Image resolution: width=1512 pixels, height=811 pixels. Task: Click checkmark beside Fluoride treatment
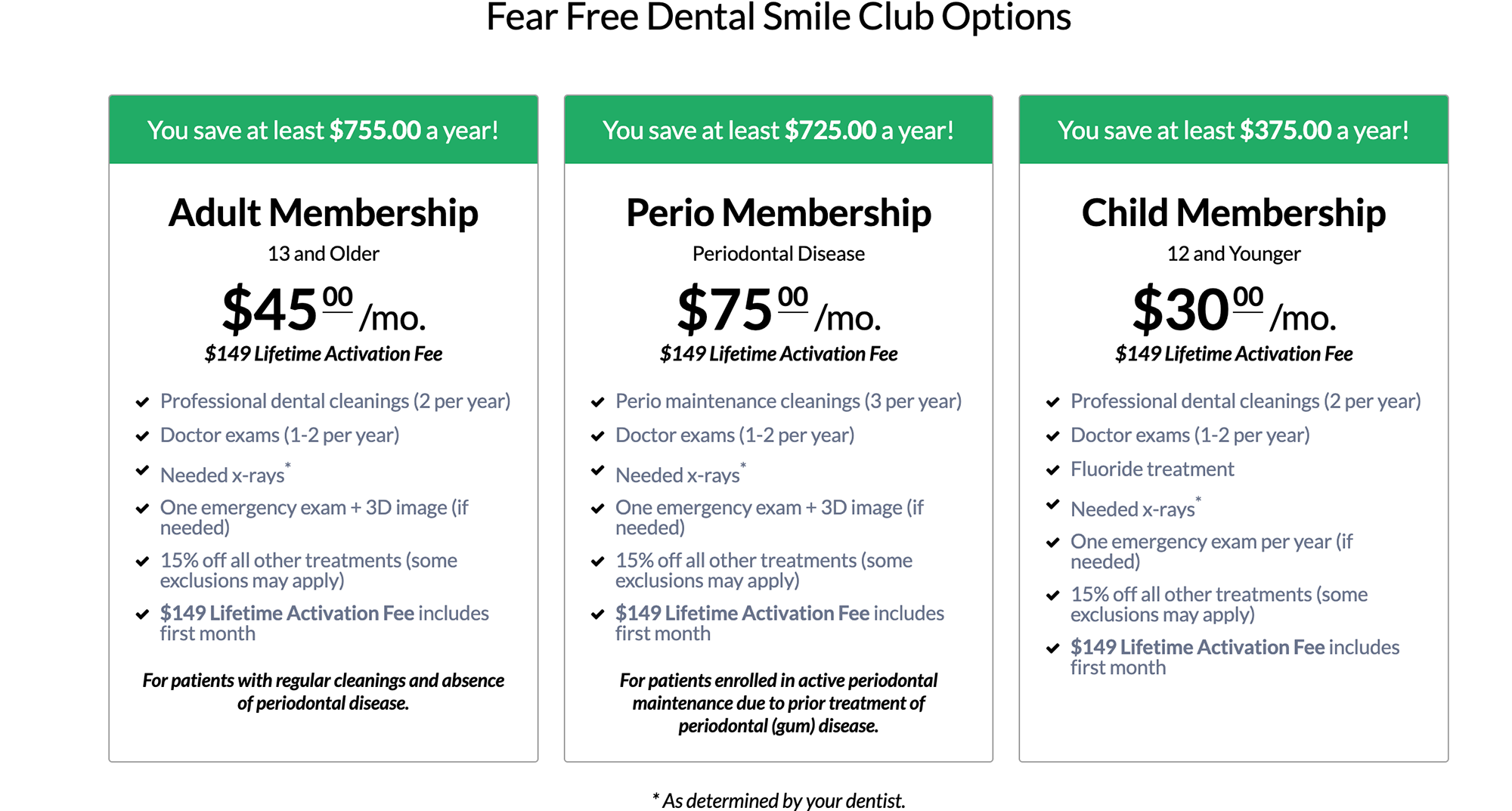click(x=1052, y=470)
